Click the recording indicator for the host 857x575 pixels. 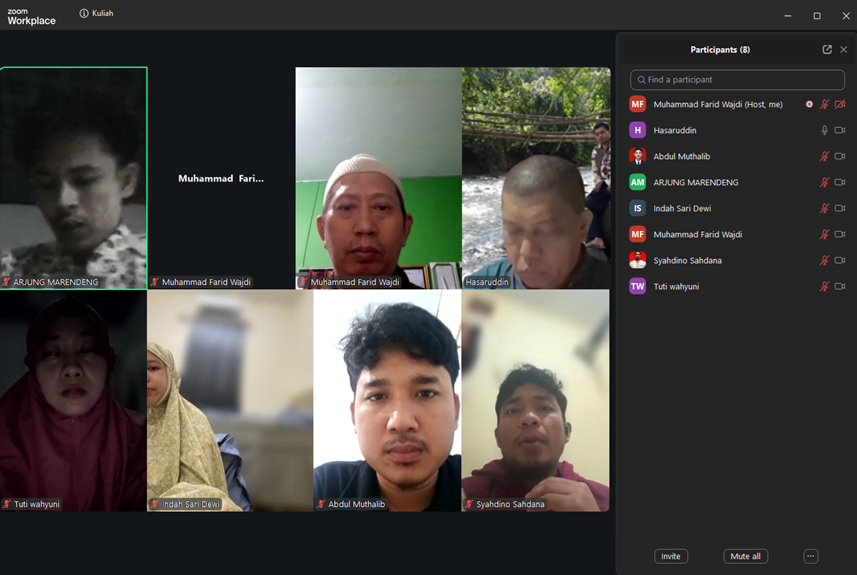[809, 104]
